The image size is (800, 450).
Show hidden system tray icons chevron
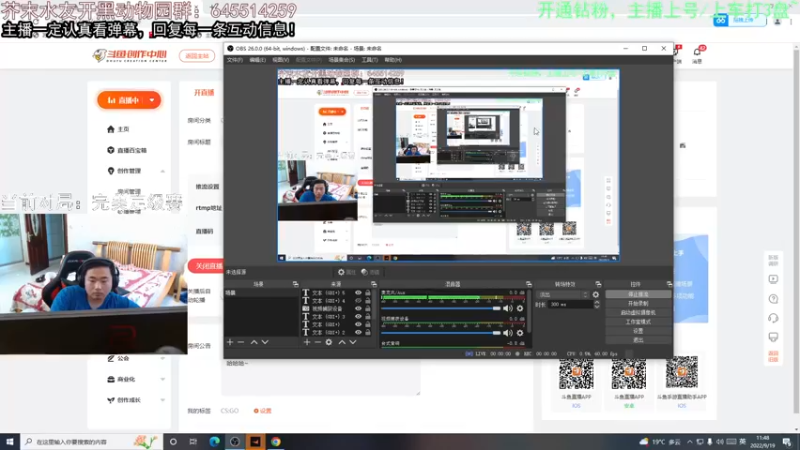pos(690,442)
